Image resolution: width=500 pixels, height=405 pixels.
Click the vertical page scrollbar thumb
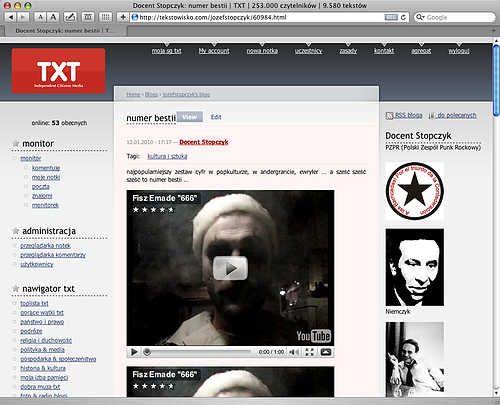496,81
